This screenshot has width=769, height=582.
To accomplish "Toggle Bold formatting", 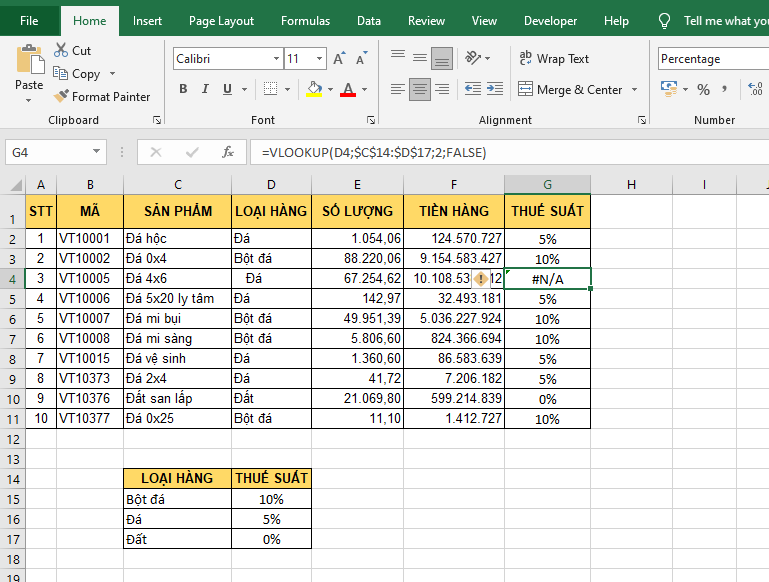I will click(183, 90).
